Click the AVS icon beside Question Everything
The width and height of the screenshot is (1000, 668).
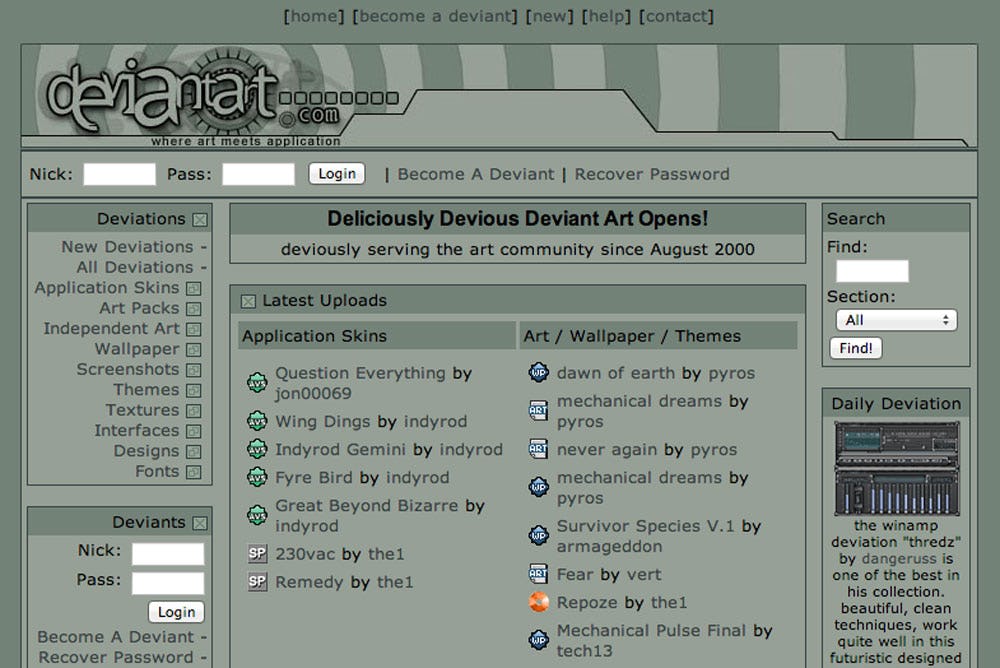tap(257, 378)
